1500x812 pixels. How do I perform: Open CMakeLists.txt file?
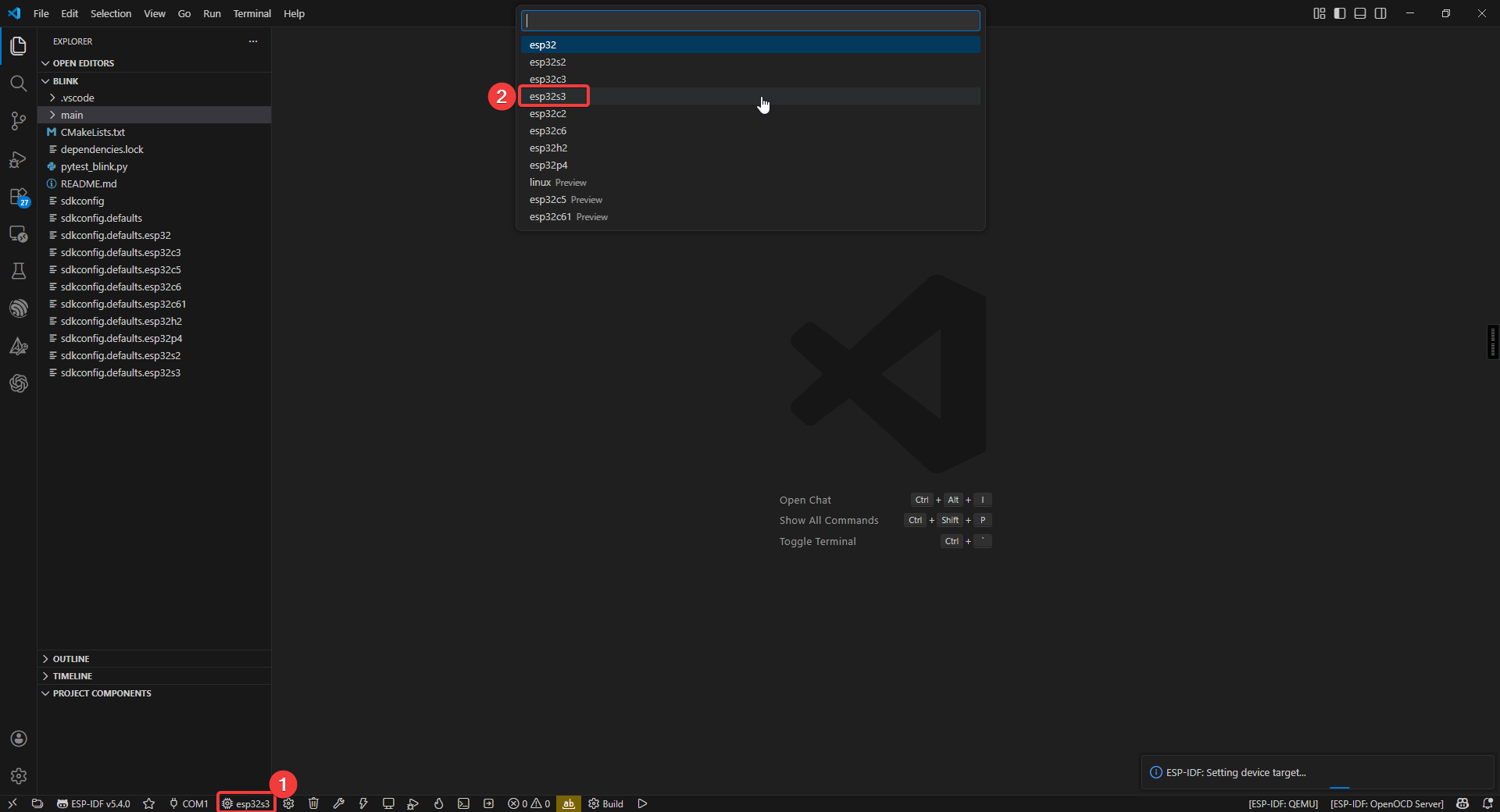[155, 132]
